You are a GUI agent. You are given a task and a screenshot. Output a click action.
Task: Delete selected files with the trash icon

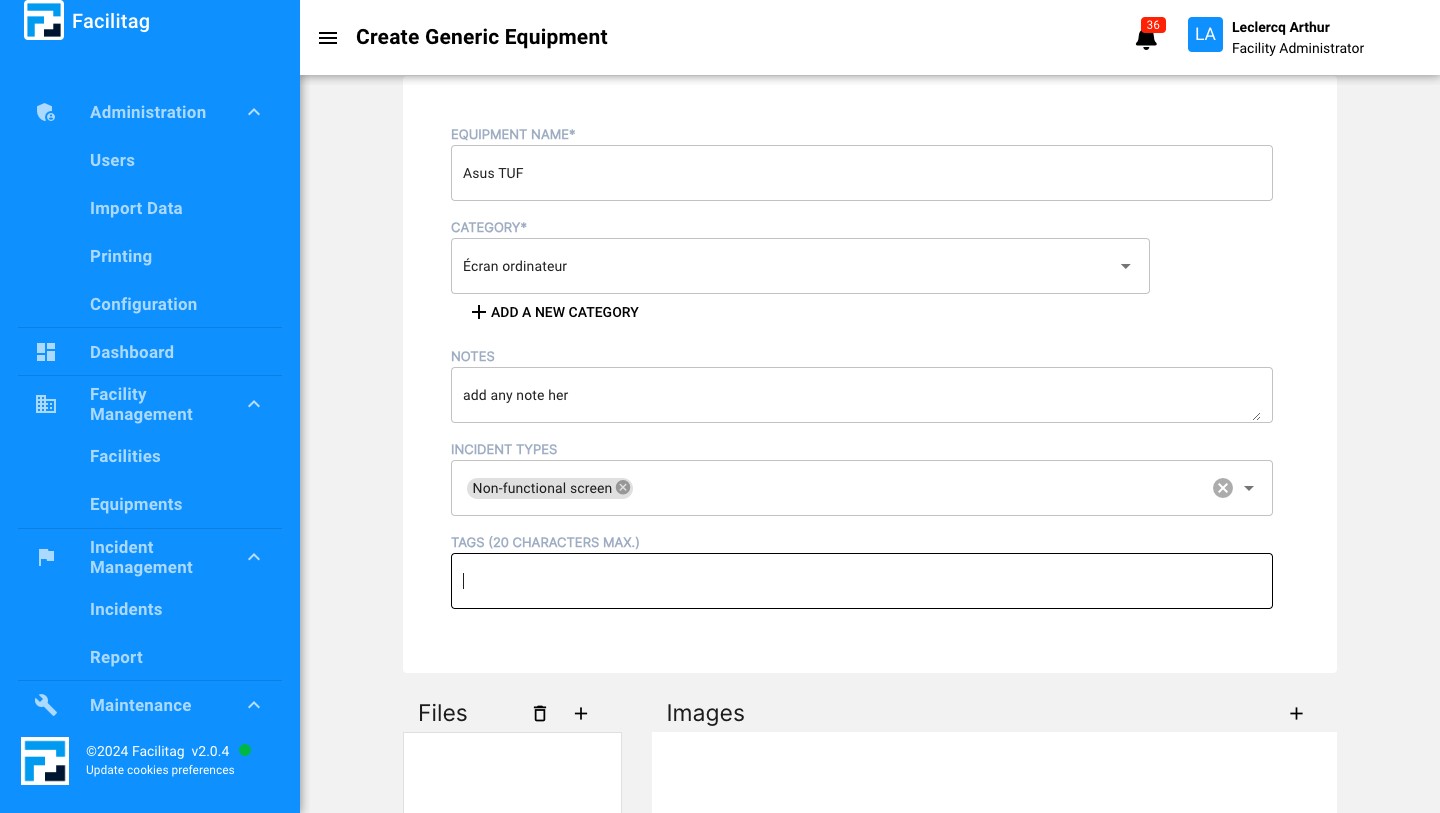click(x=540, y=713)
